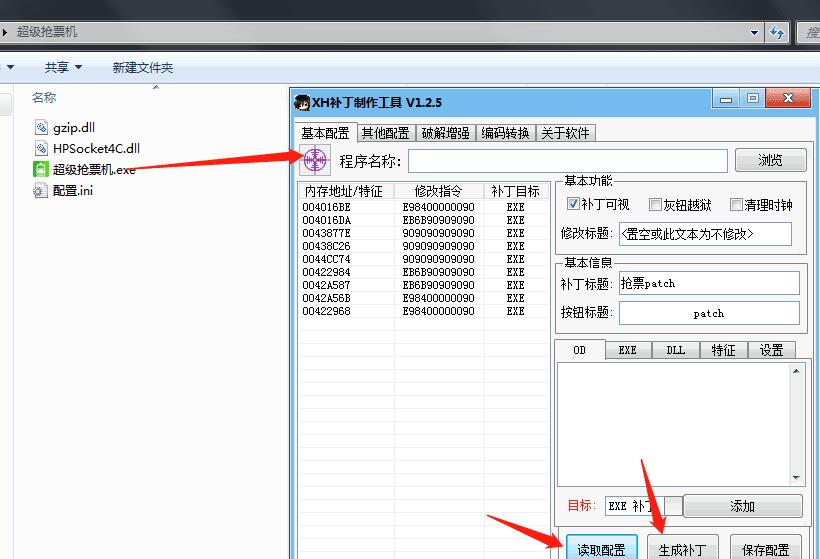Click the 修改标题 text field
Image resolution: width=820 pixels, height=559 pixels.
coord(705,234)
